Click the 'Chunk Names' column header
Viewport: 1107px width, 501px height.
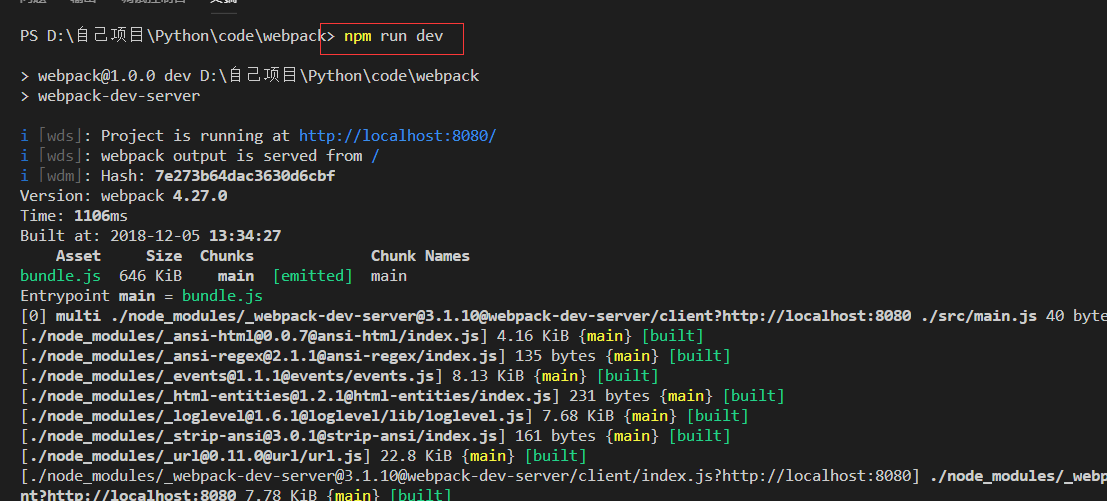coord(420,255)
